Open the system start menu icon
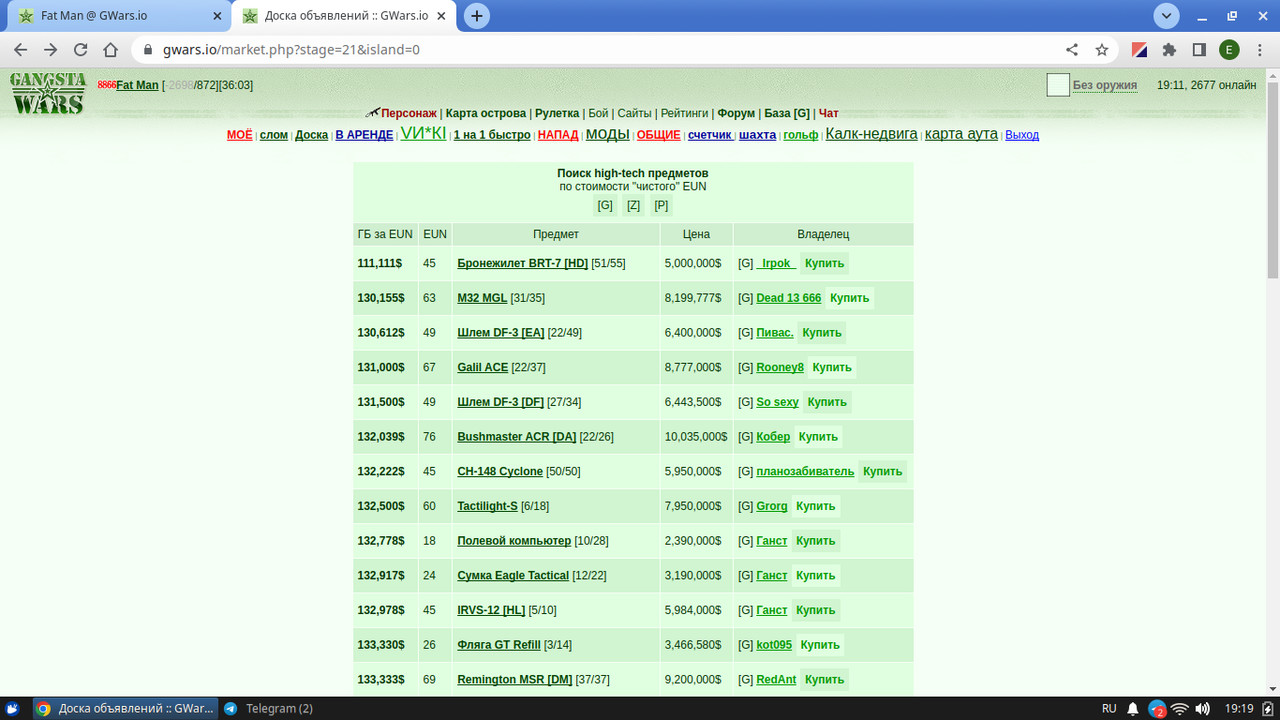This screenshot has height=720, width=1280. point(13,708)
